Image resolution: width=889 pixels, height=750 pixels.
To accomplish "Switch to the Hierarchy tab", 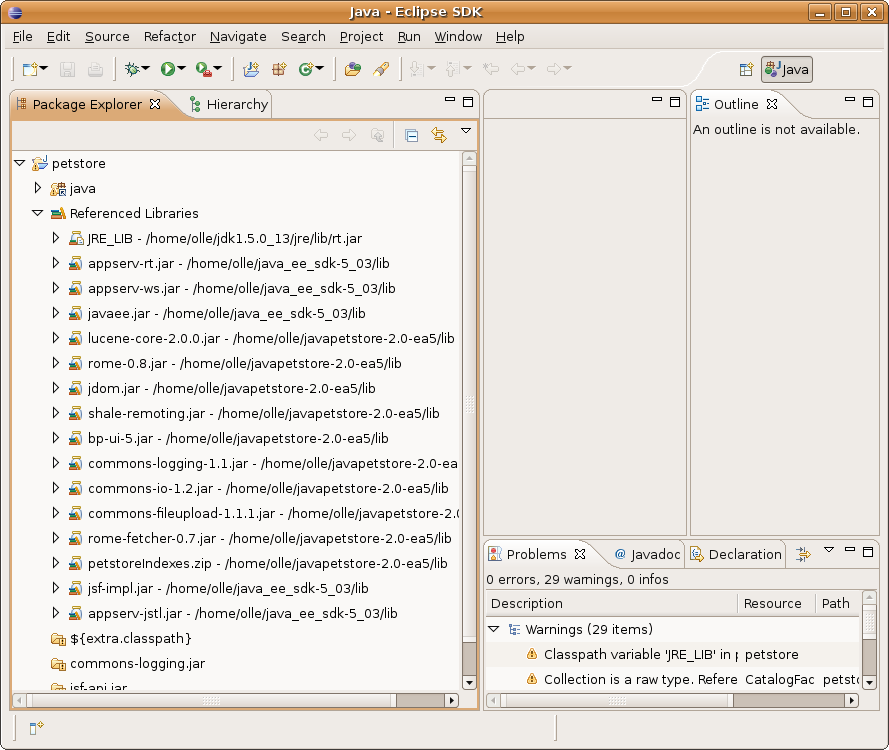I will [x=229, y=104].
